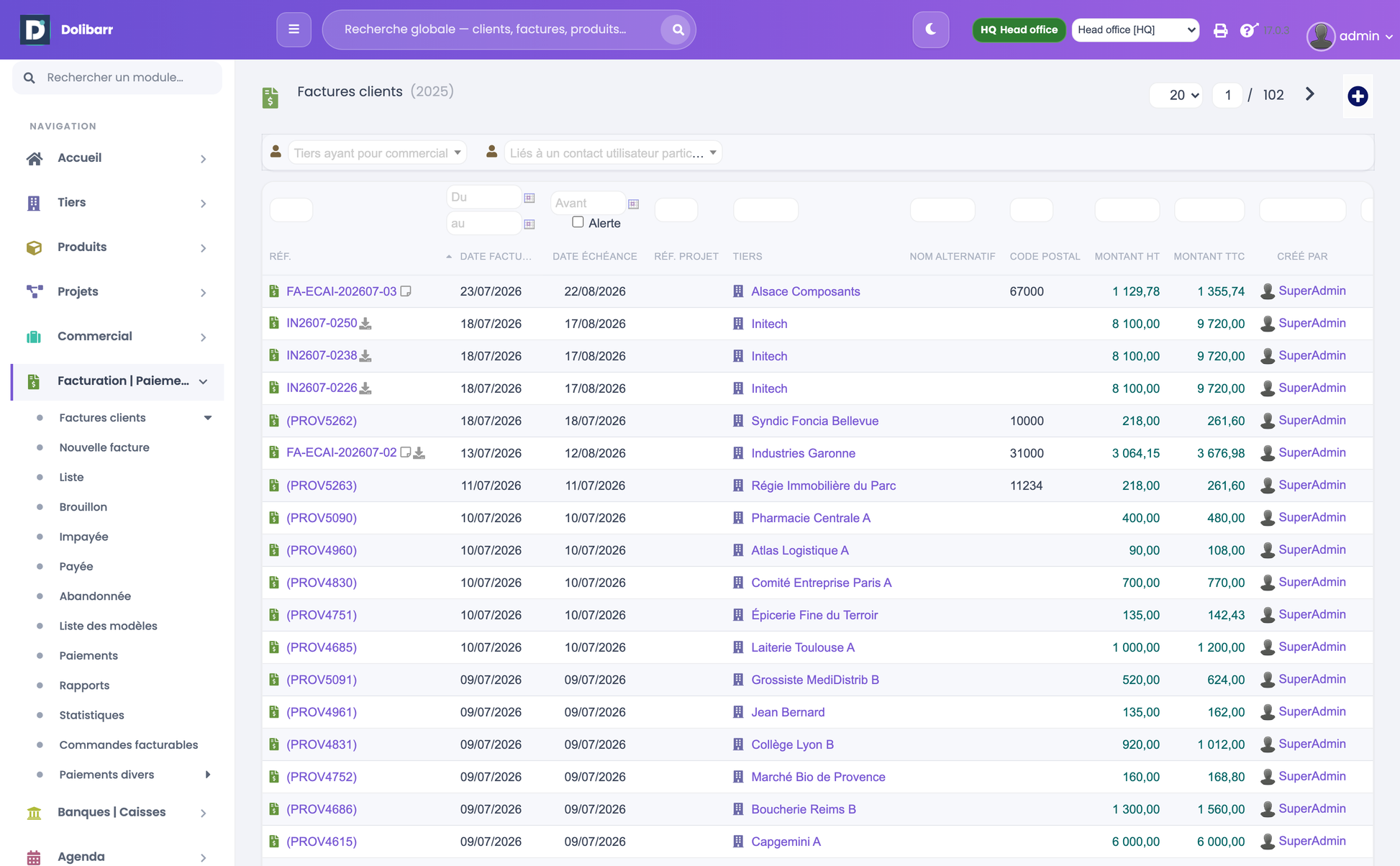
Task: Sort by Code postal column header
Action: 1045,257
